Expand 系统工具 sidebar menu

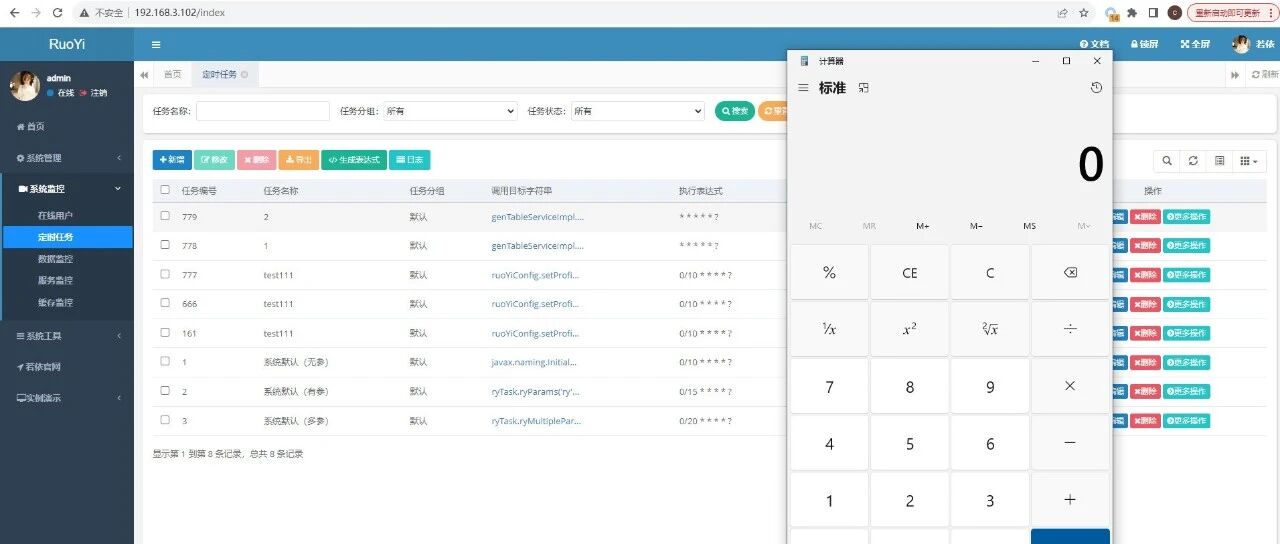pos(66,336)
